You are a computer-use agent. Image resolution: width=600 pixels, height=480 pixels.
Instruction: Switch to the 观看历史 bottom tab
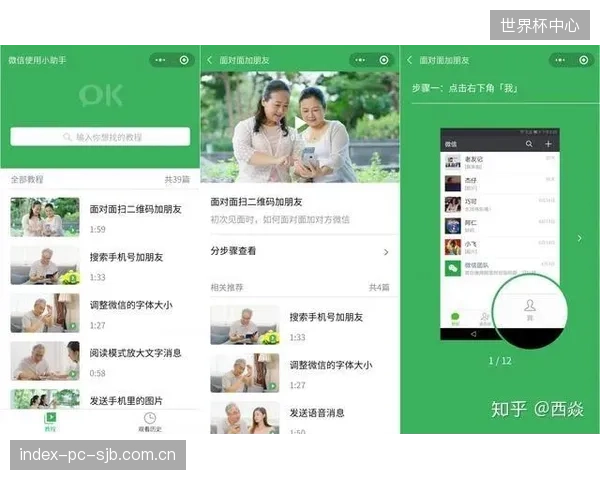(x=150, y=422)
